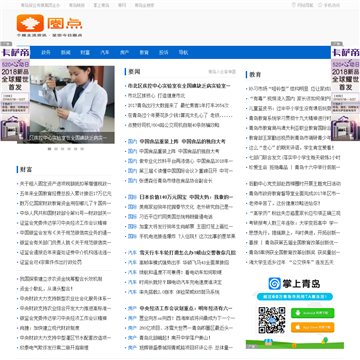Open 房产 in the blue navigation bar
Viewport: 360px width, 360px height.
point(124,52)
